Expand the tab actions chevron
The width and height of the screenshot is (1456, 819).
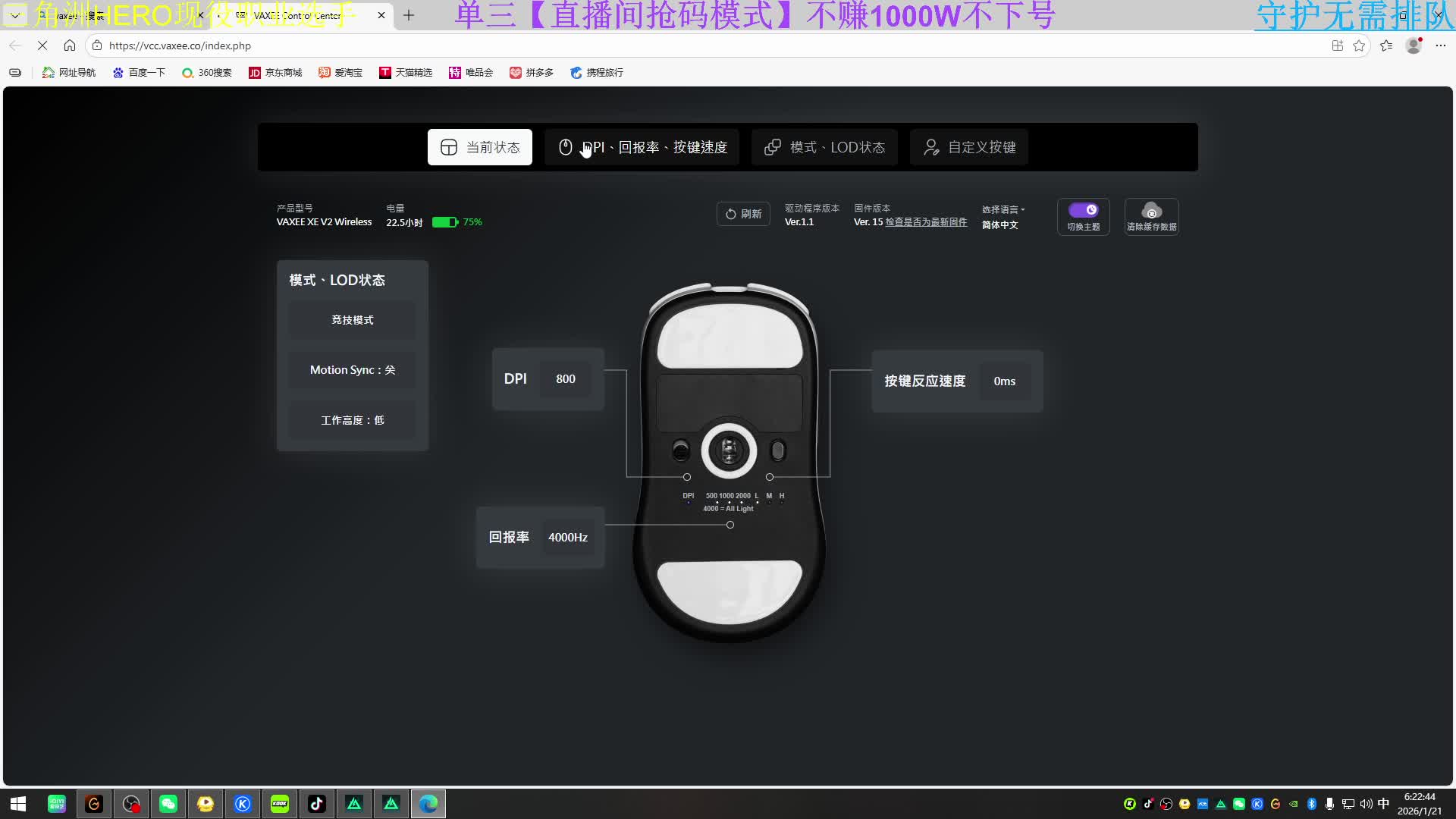15,15
